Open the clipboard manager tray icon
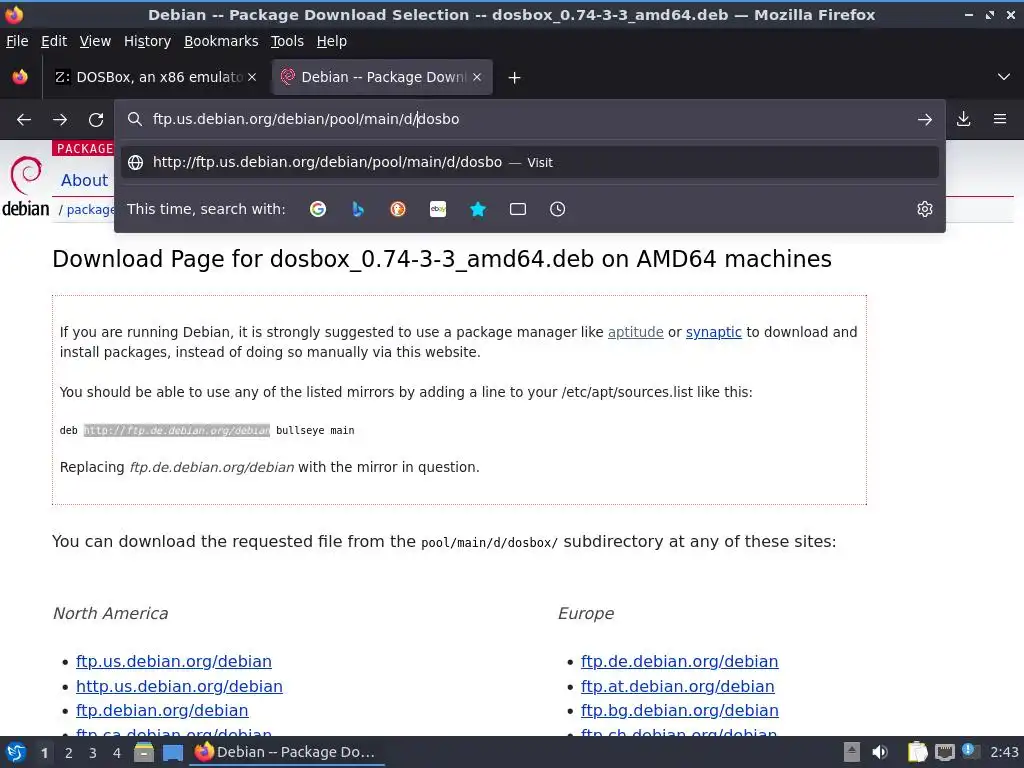1024x768 pixels. point(917,752)
